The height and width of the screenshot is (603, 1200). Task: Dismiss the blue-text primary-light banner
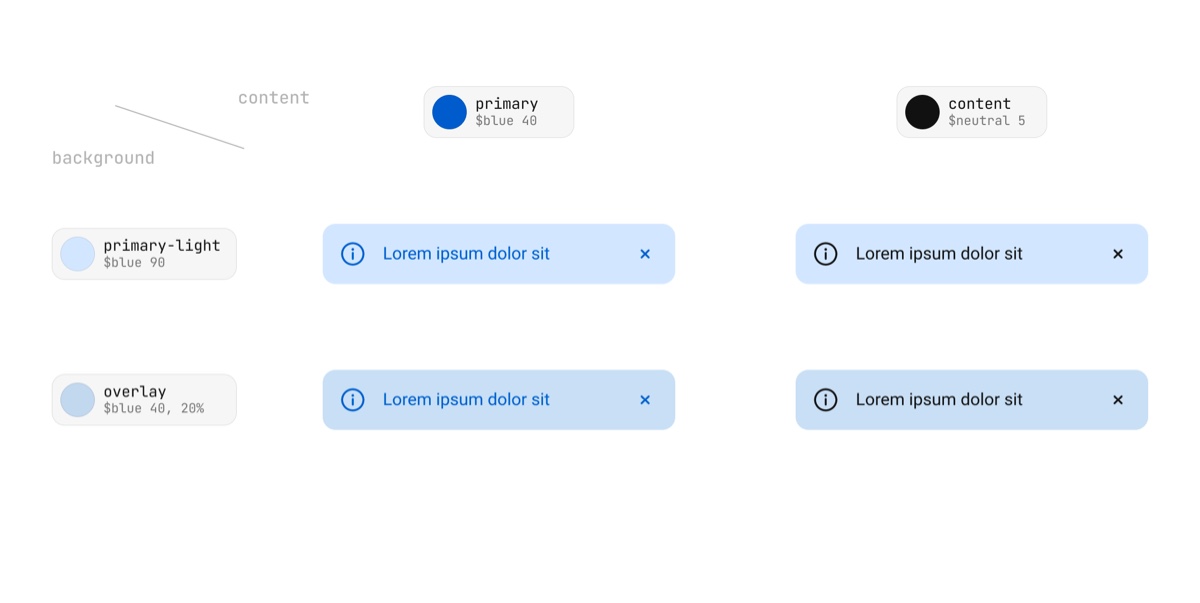coord(645,254)
